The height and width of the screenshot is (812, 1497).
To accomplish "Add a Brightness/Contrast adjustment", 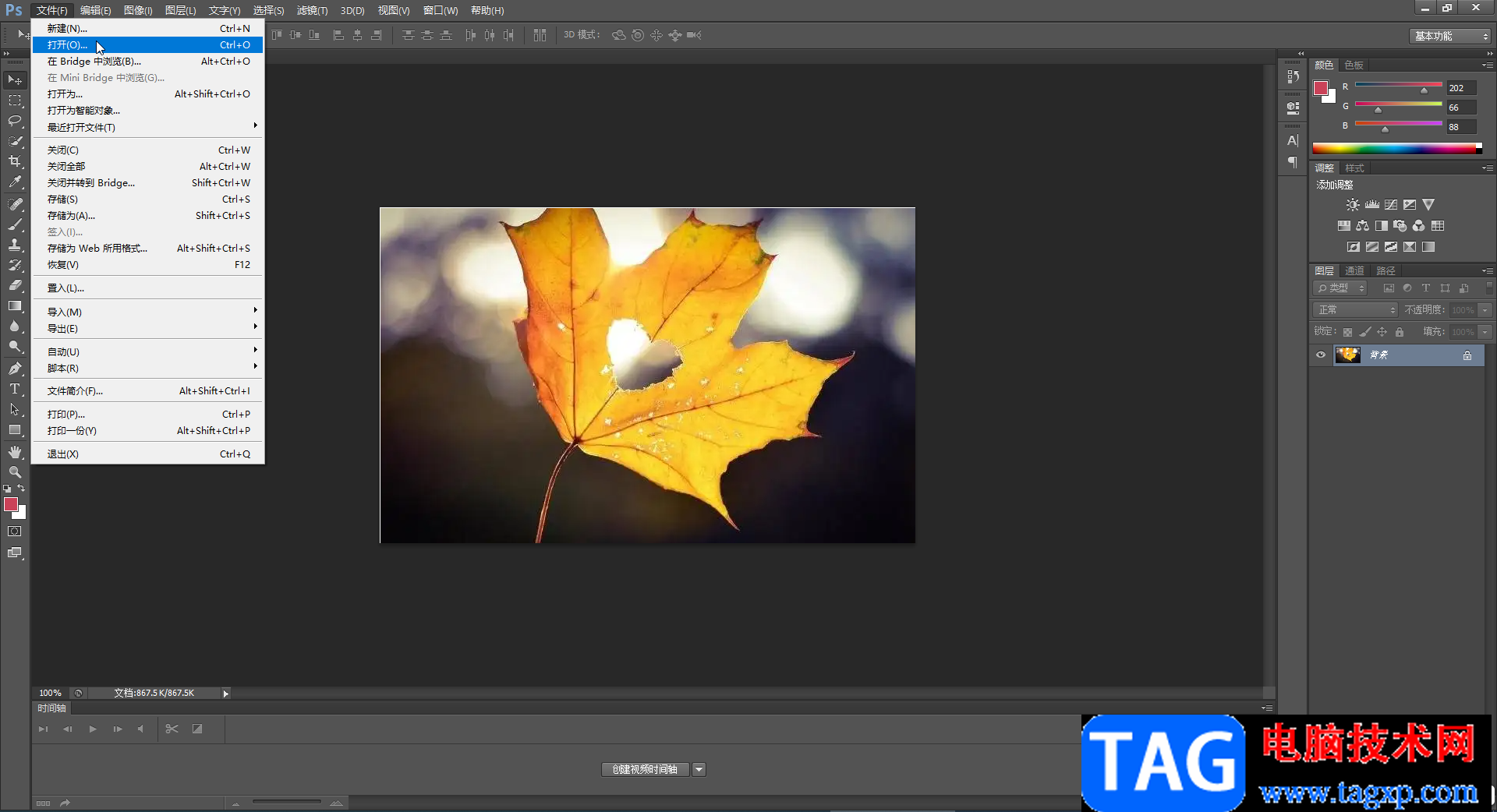I will tap(1353, 205).
